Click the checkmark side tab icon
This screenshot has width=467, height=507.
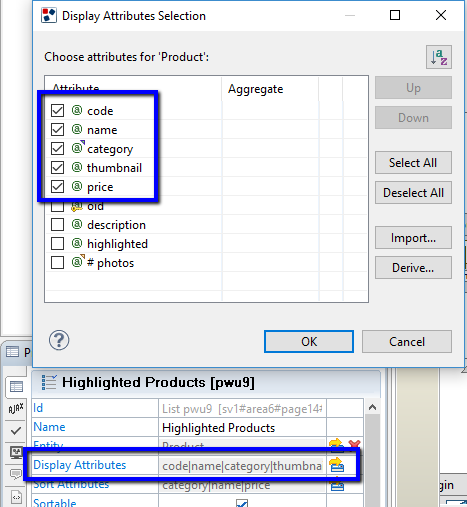16,431
